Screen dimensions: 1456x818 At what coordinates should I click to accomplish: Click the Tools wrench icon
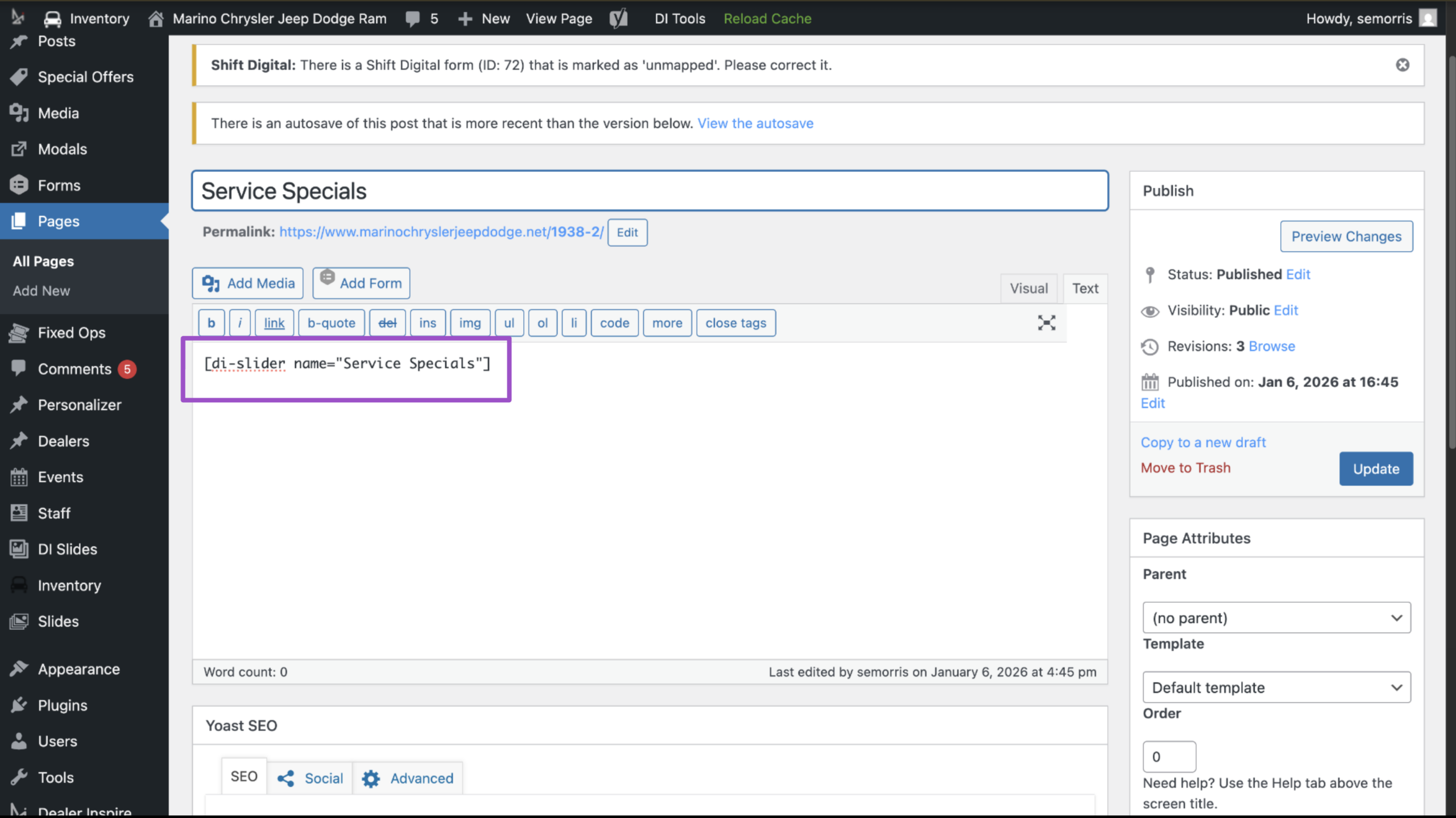(19, 777)
